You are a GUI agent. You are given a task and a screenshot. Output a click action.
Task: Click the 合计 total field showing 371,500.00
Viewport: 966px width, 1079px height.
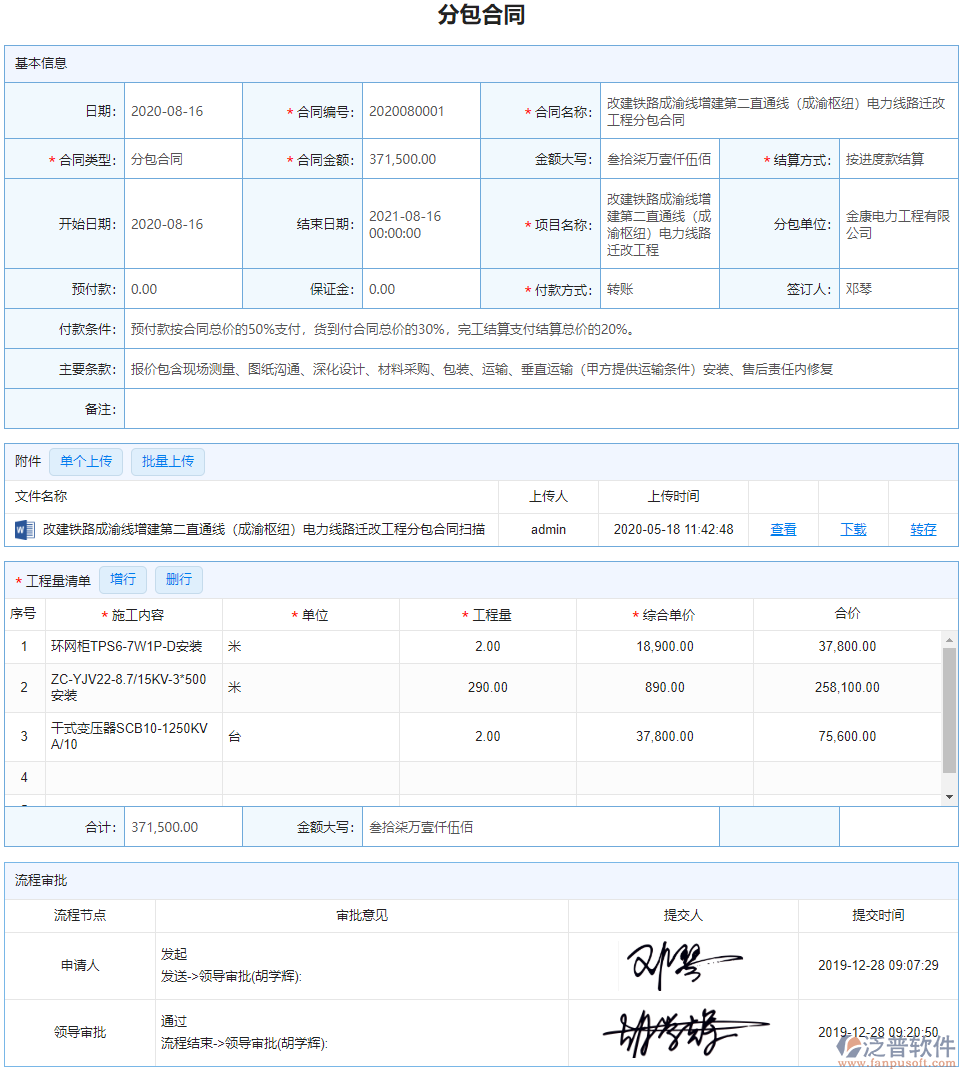click(x=183, y=826)
